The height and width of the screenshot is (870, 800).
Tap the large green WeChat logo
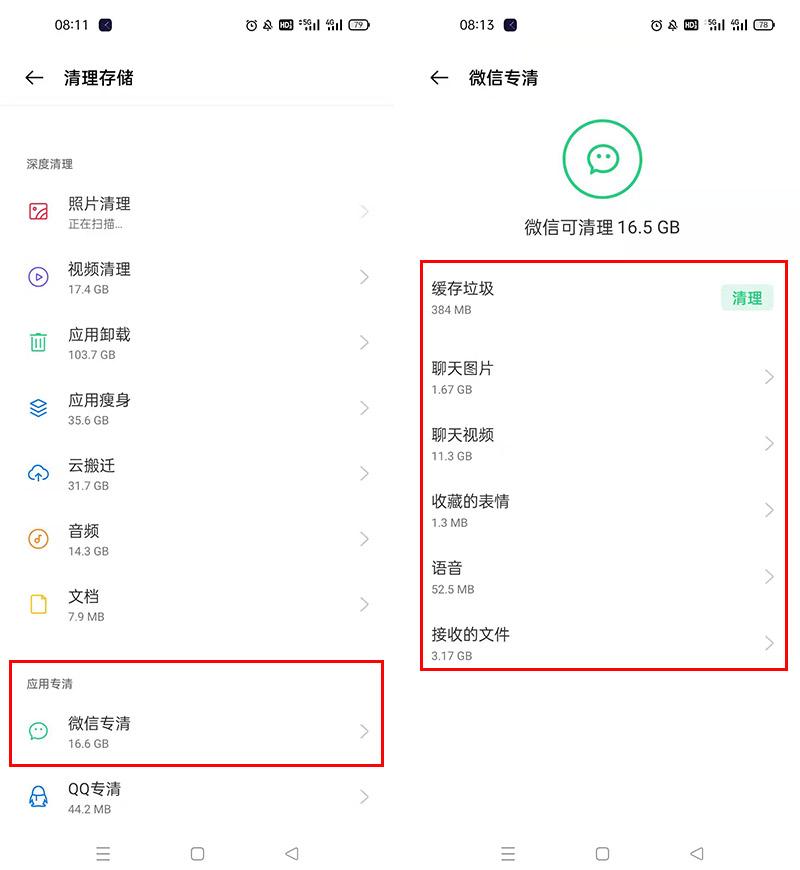point(602,158)
